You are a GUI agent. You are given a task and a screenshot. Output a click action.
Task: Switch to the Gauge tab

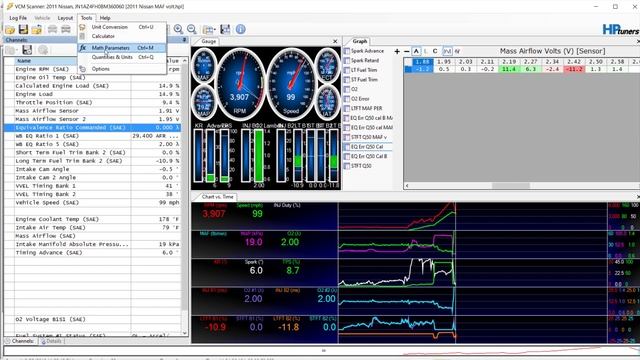(x=208, y=41)
